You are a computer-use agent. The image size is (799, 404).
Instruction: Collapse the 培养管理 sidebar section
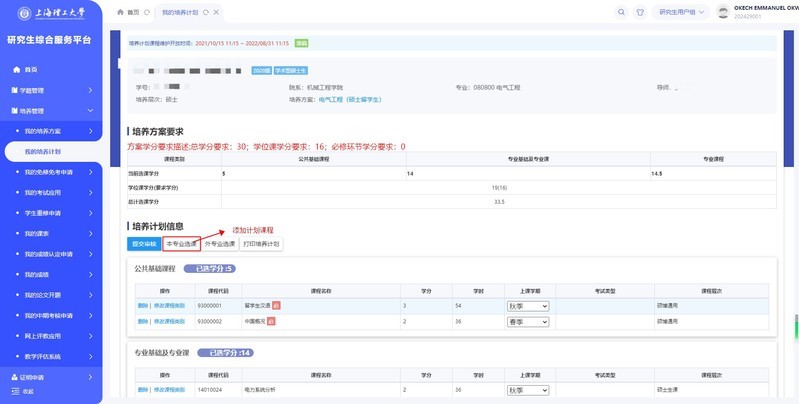point(90,111)
